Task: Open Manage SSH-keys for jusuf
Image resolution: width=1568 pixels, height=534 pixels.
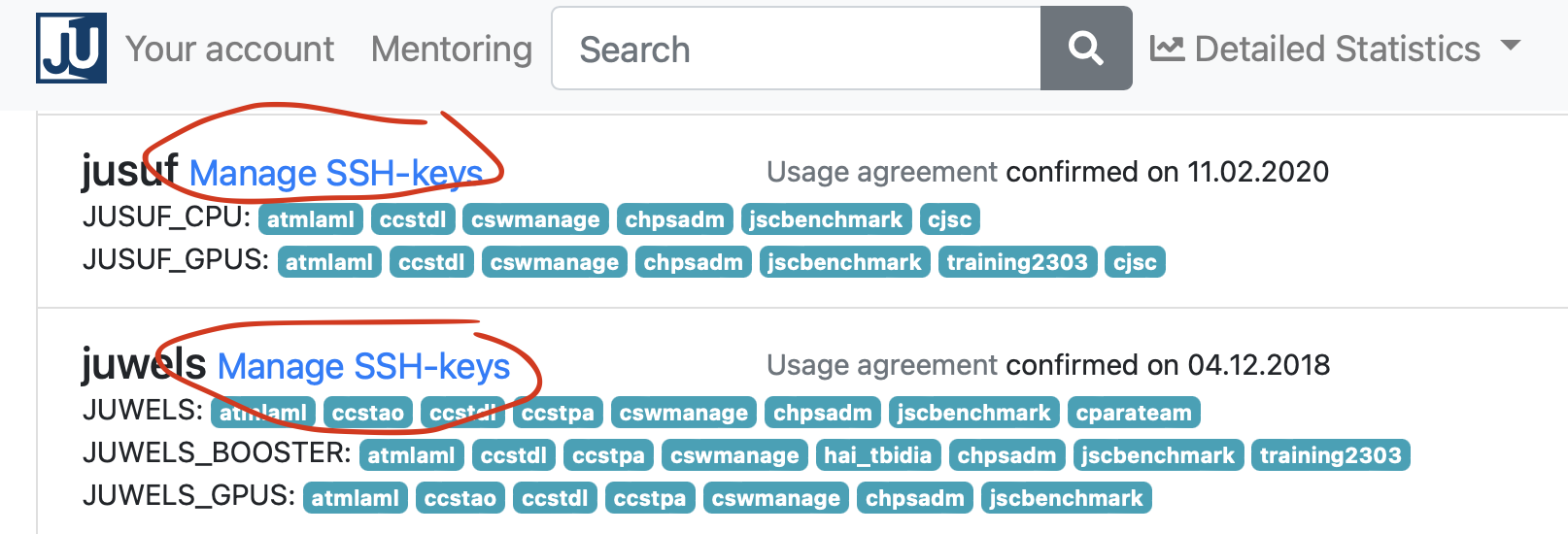Action: [336, 173]
